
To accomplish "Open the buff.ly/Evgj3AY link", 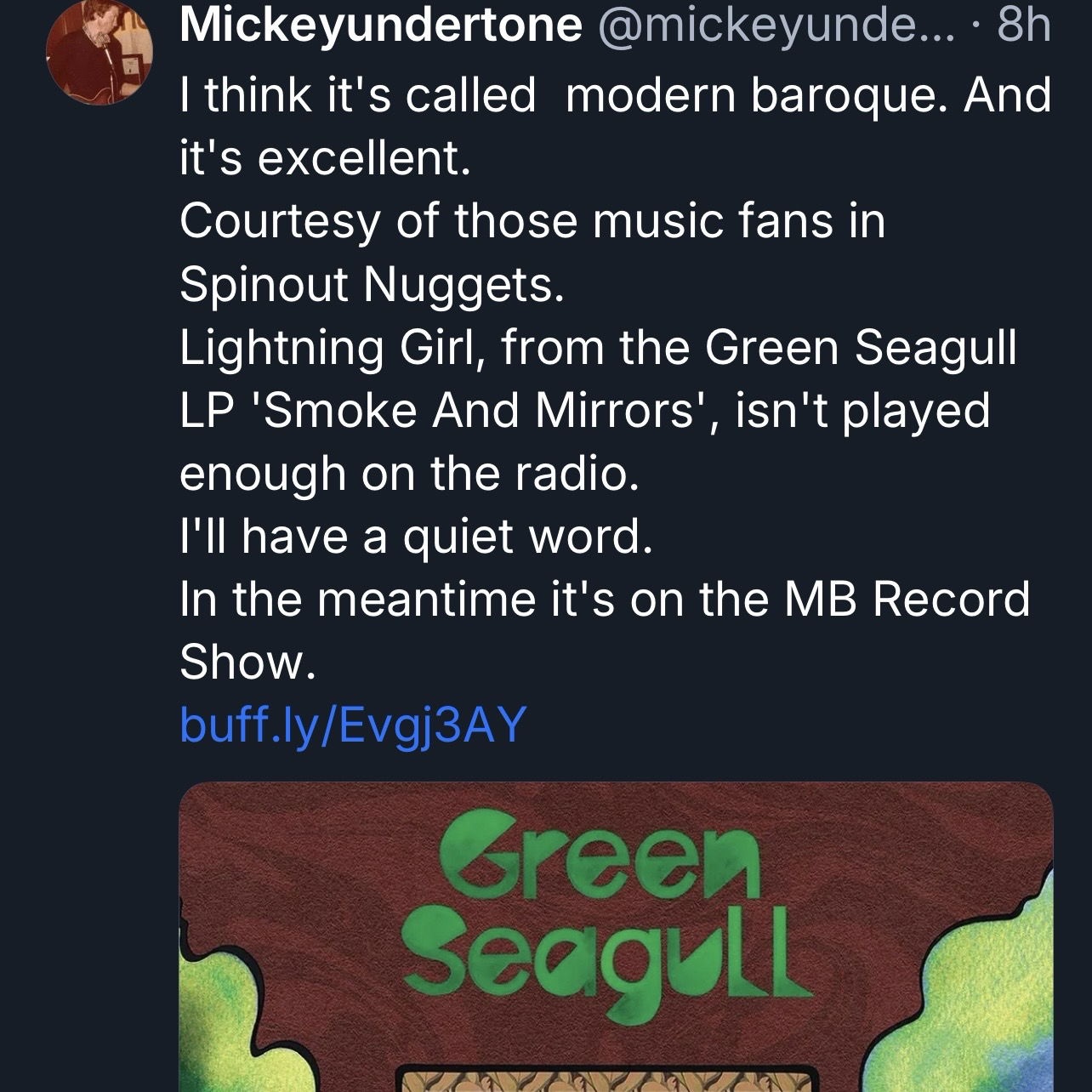I will [x=353, y=725].
